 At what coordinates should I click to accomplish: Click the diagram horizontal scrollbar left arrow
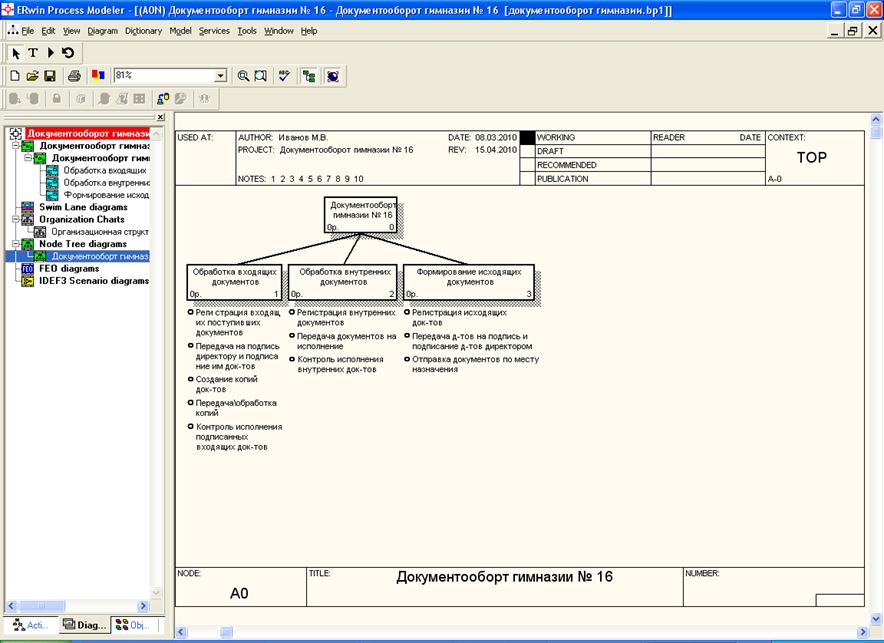coord(181,632)
